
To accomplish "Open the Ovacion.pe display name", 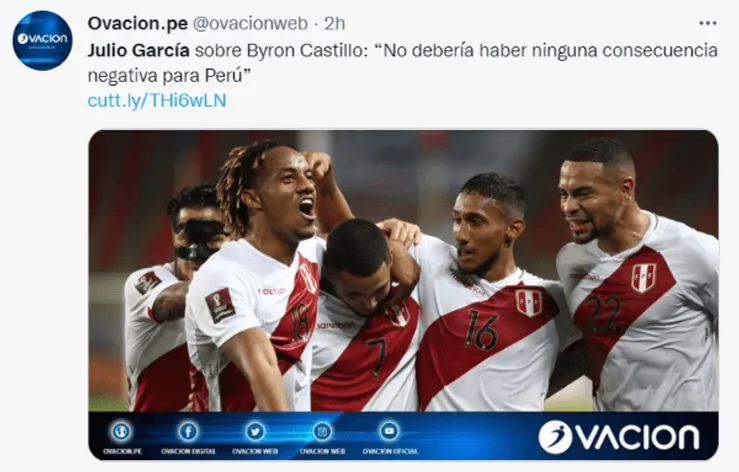I will [x=138, y=23].
